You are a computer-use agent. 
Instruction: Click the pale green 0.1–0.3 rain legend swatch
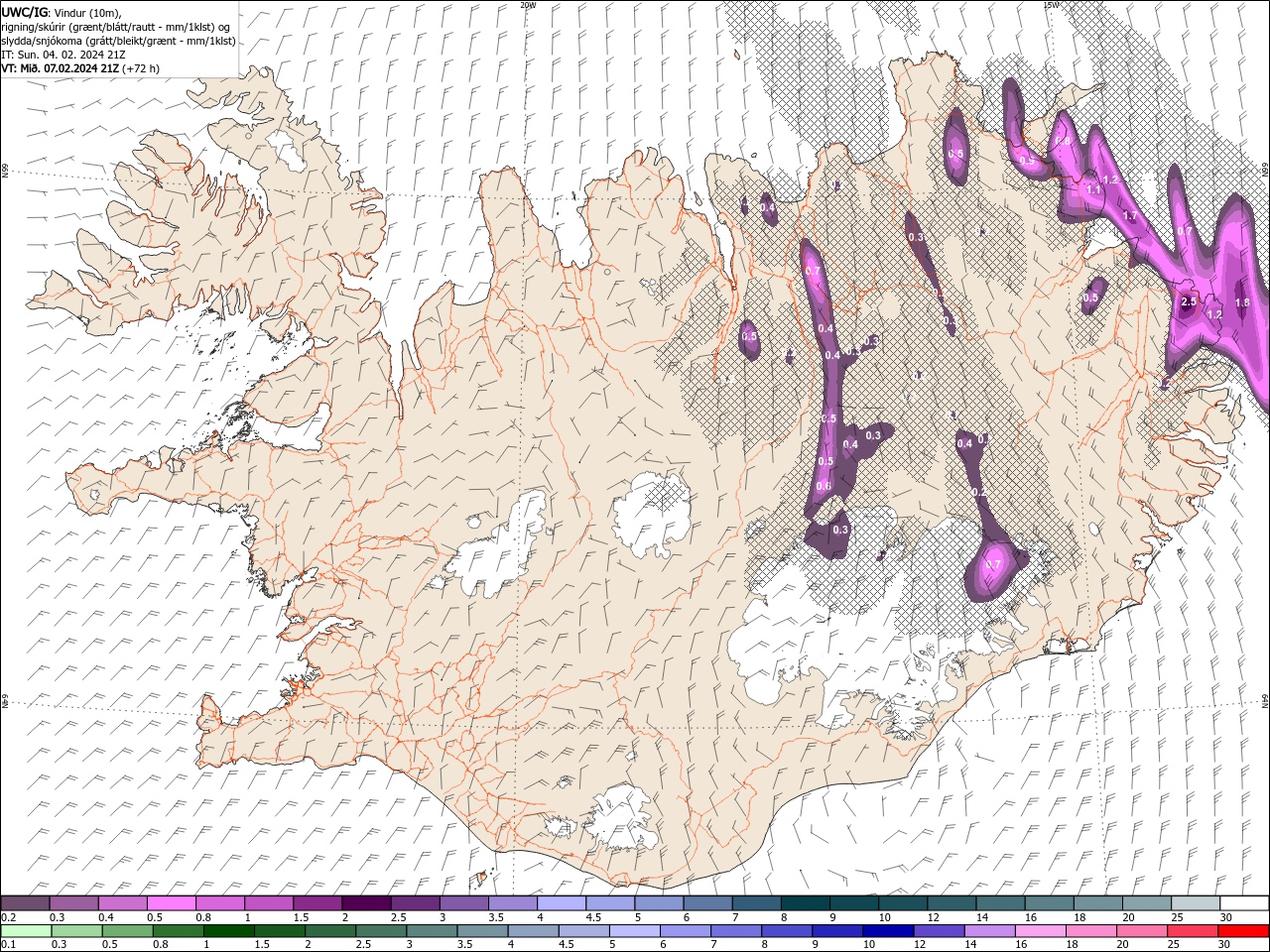[x=26, y=931]
